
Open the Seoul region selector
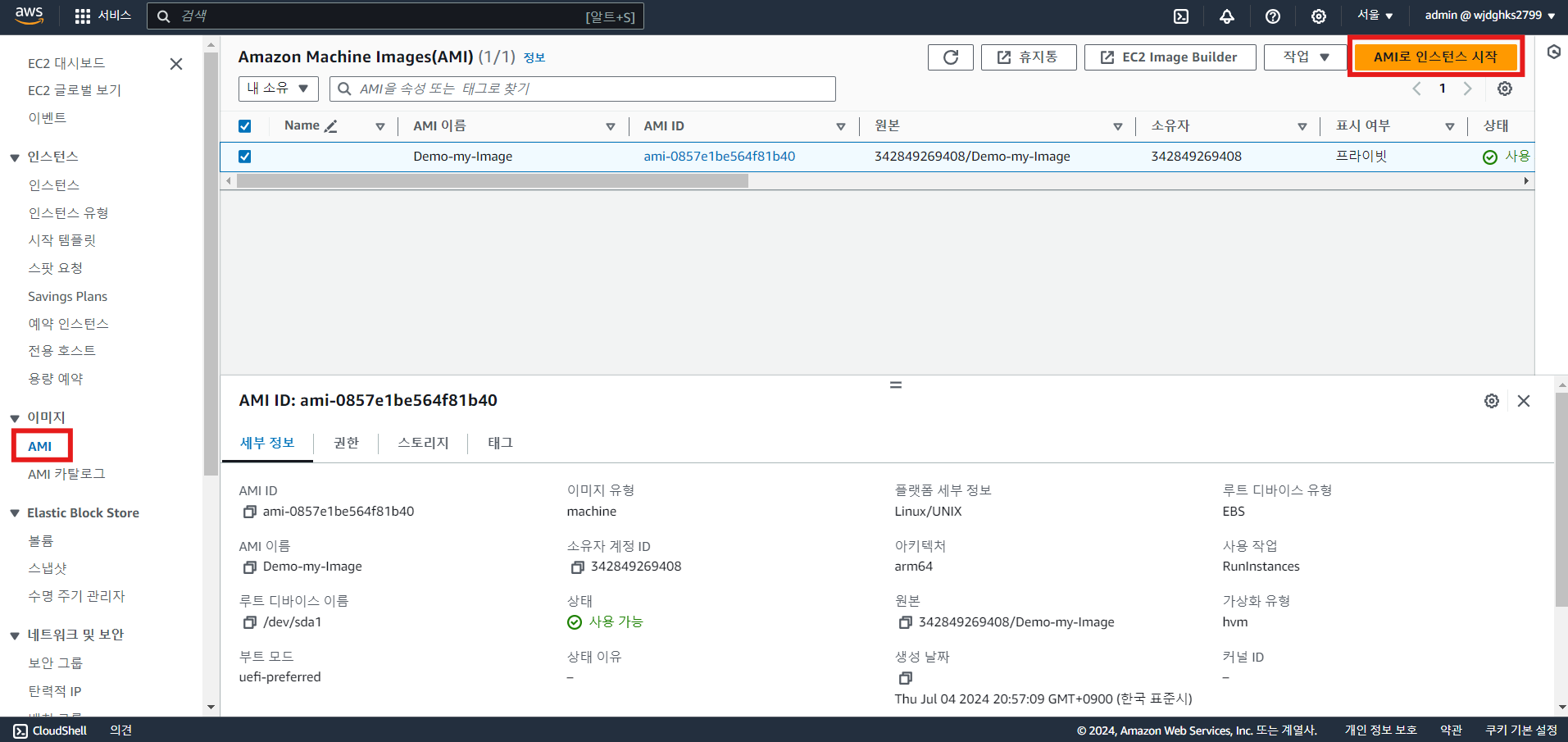pos(1375,16)
